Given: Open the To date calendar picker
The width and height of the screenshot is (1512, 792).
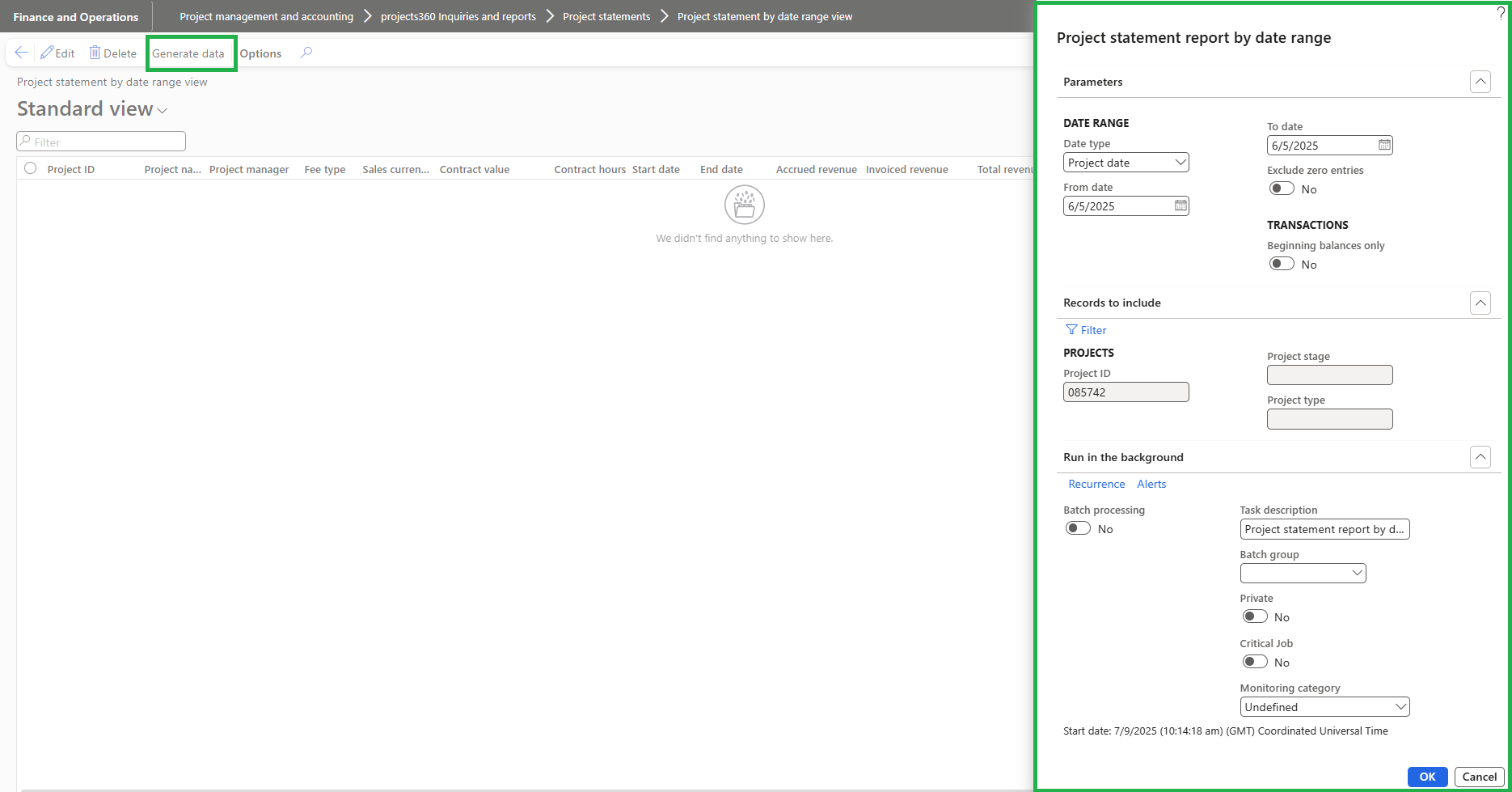Looking at the screenshot, I should 1384,145.
